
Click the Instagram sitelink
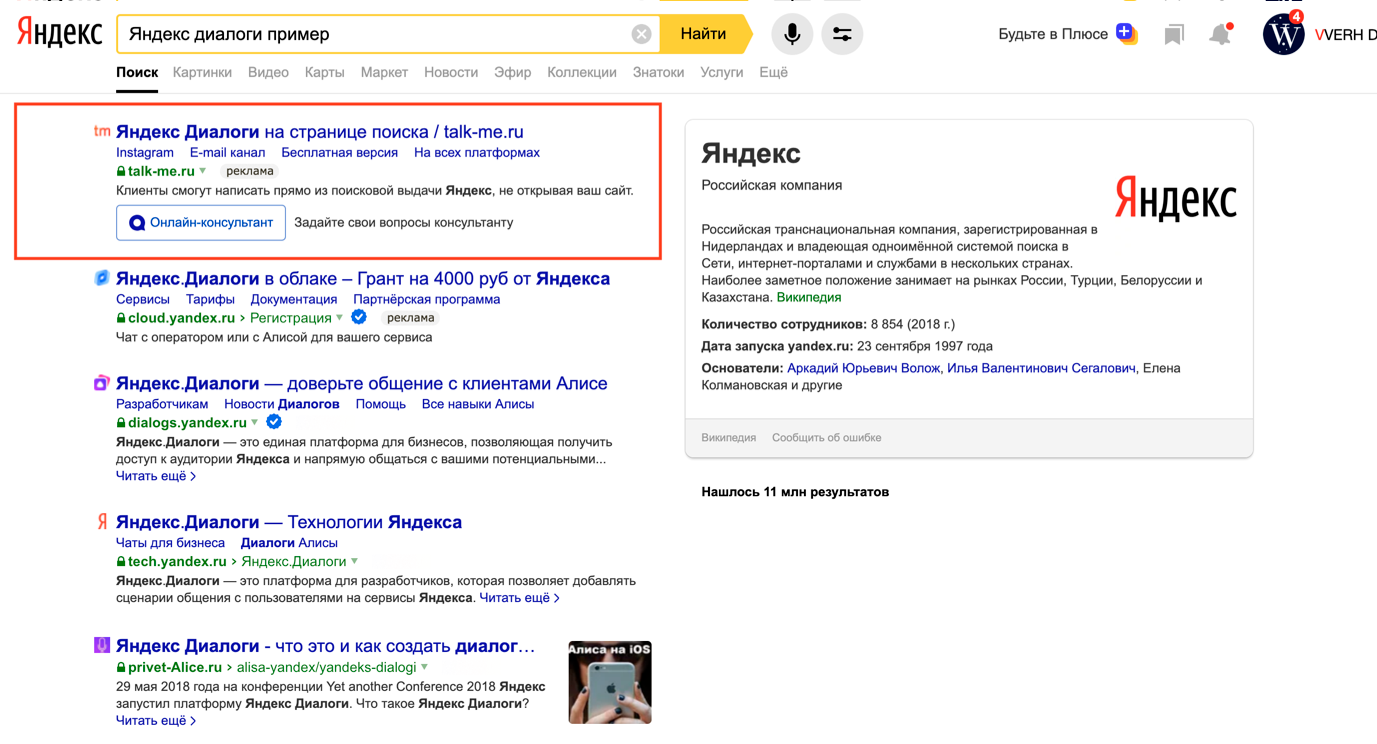145,152
